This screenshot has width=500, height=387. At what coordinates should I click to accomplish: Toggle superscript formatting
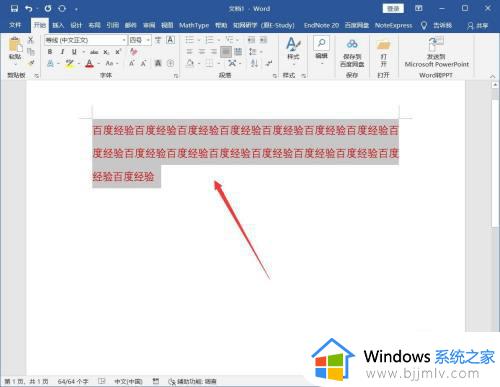point(118,52)
